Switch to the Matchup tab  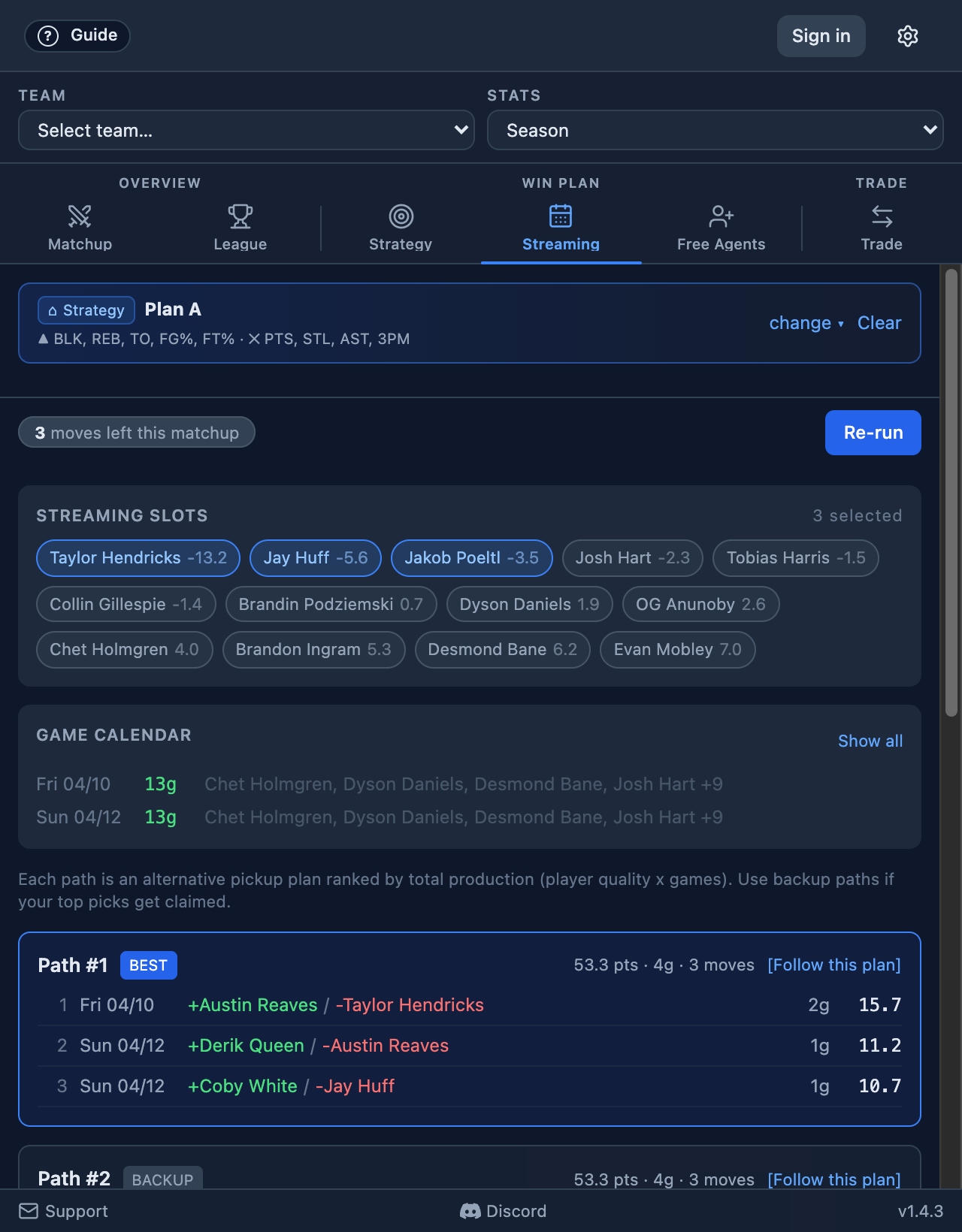[80, 228]
